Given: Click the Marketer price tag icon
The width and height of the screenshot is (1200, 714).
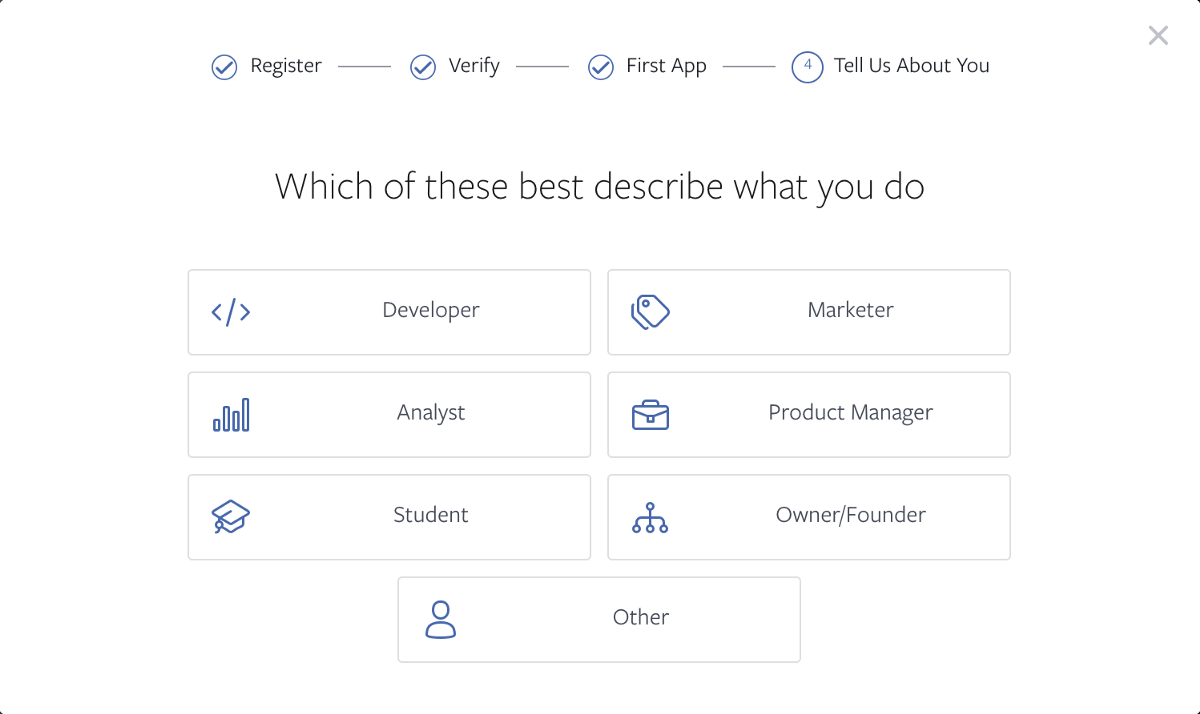Looking at the screenshot, I should click(650, 312).
